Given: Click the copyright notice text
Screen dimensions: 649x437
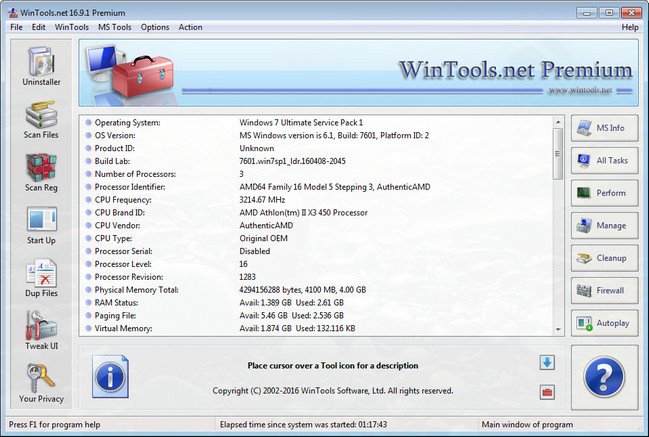Looking at the screenshot, I should 333,391.
